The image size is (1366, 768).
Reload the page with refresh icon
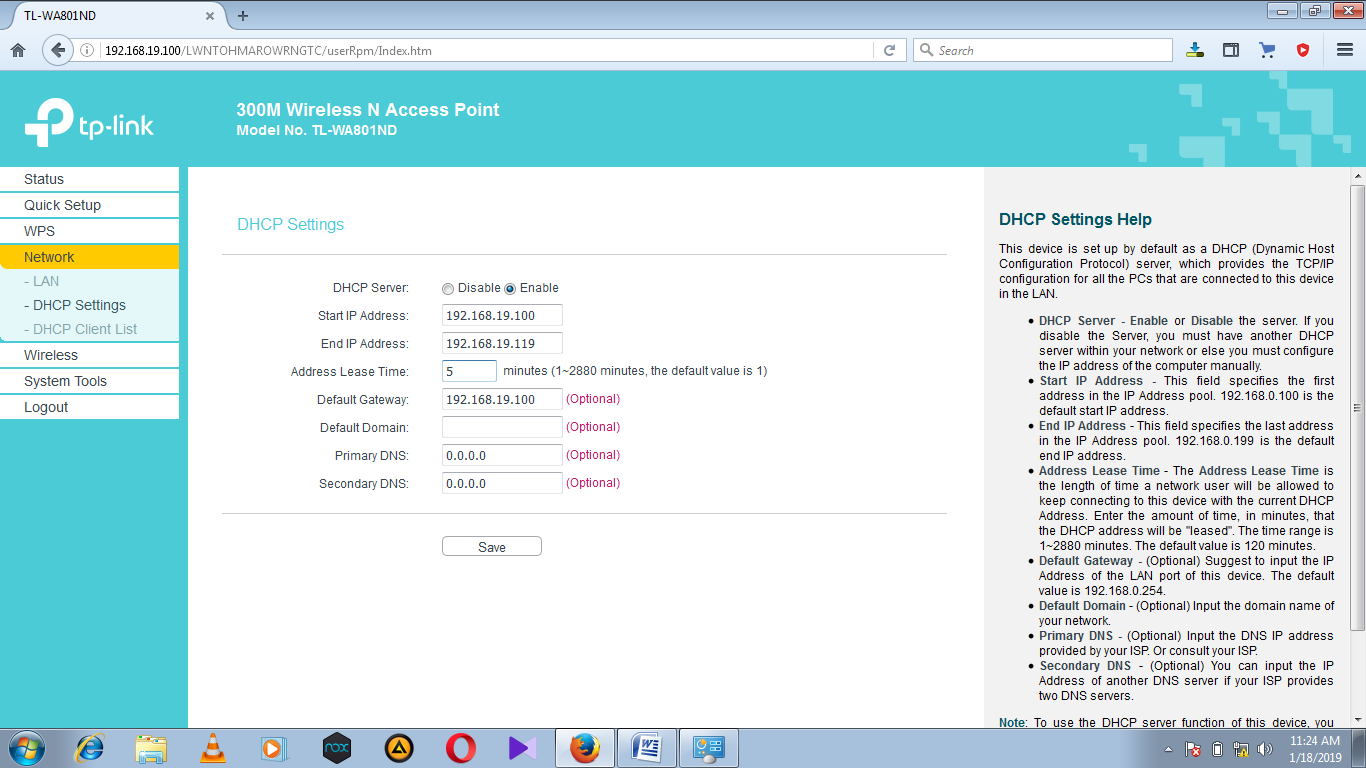click(889, 50)
